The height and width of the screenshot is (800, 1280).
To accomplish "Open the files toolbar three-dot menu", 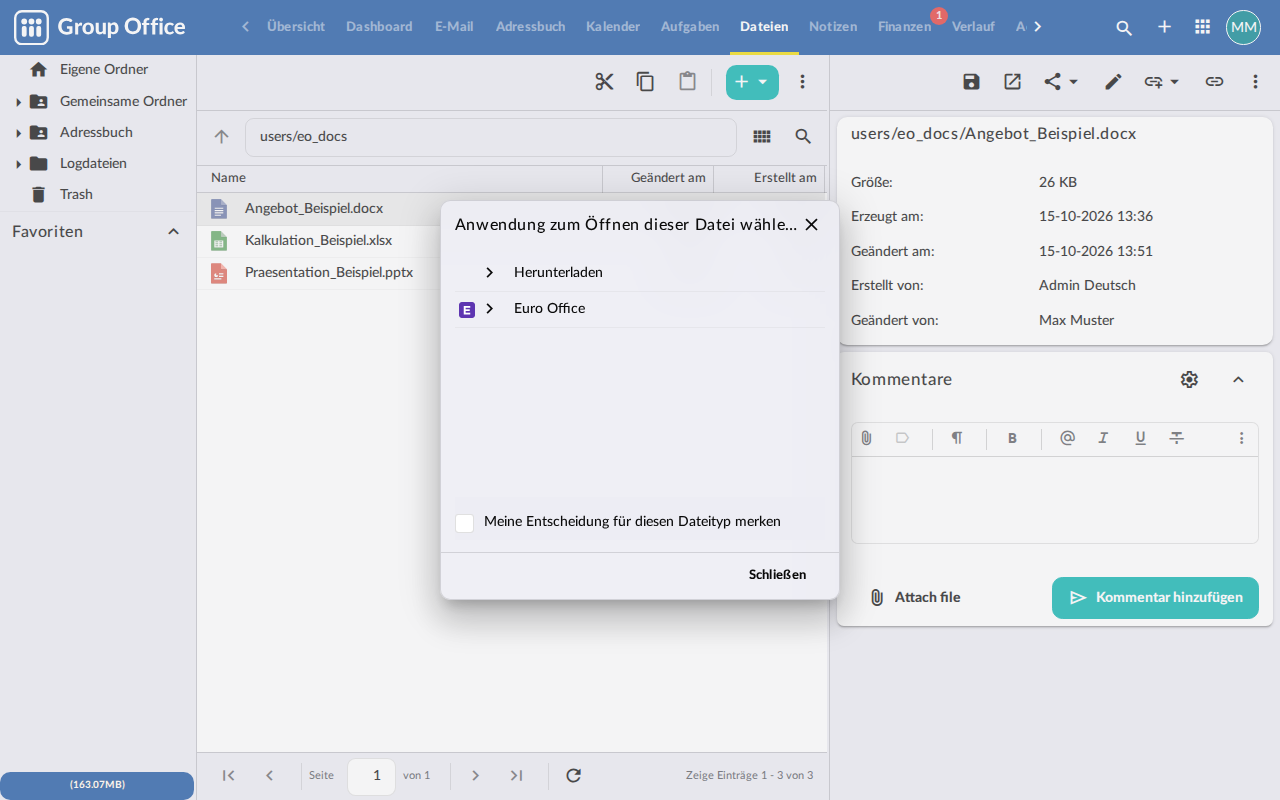I will pyautogui.click(x=802, y=82).
